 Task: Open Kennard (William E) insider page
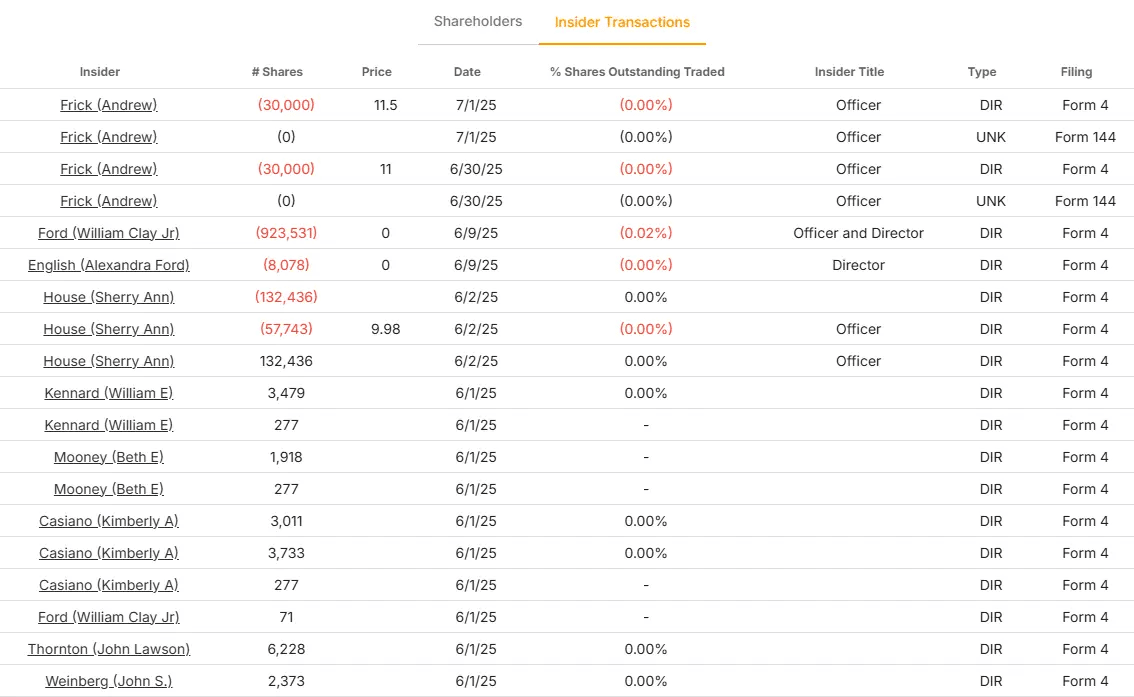point(108,393)
